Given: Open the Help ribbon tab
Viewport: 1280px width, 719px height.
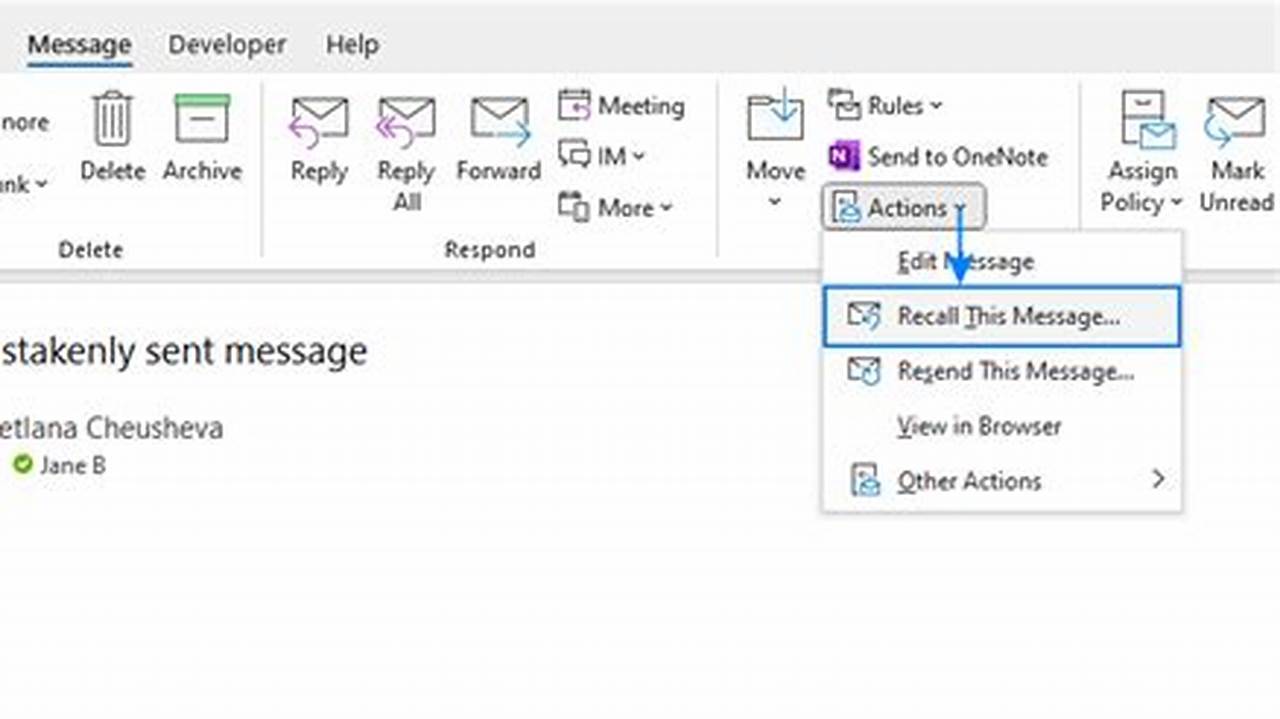Looking at the screenshot, I should (x=351, y=45).
